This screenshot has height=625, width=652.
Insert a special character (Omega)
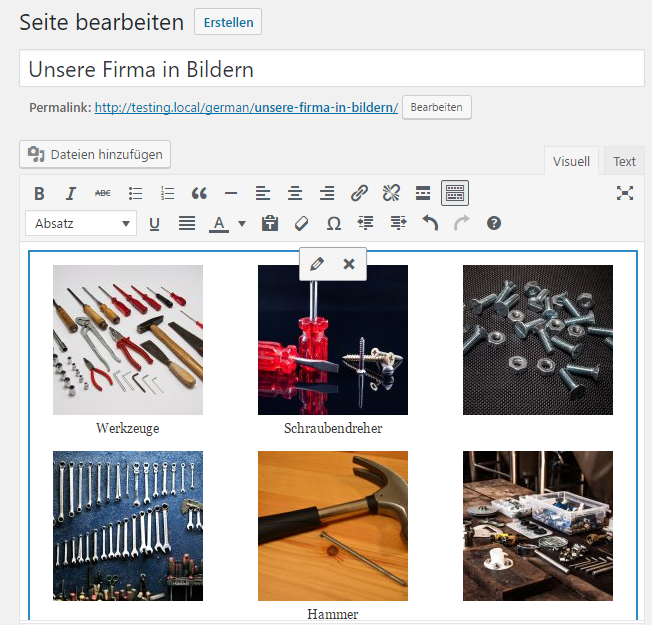tap(333, 224)
